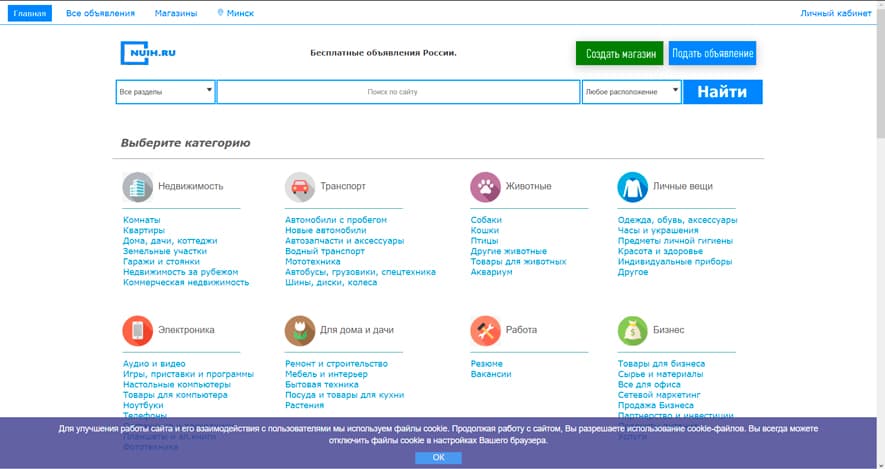The image size is (885, 469).
Task: Open the Кошки link
Action: [485, 230]
